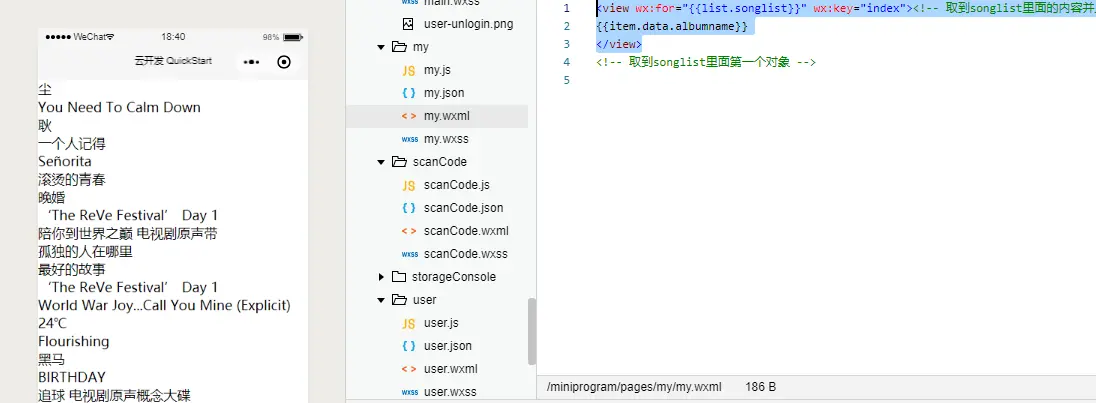Click the 186 B file size
Image resolution: width=1096 pixels, height=403 pixels.
pyautogui.click(x=760, y=387)
